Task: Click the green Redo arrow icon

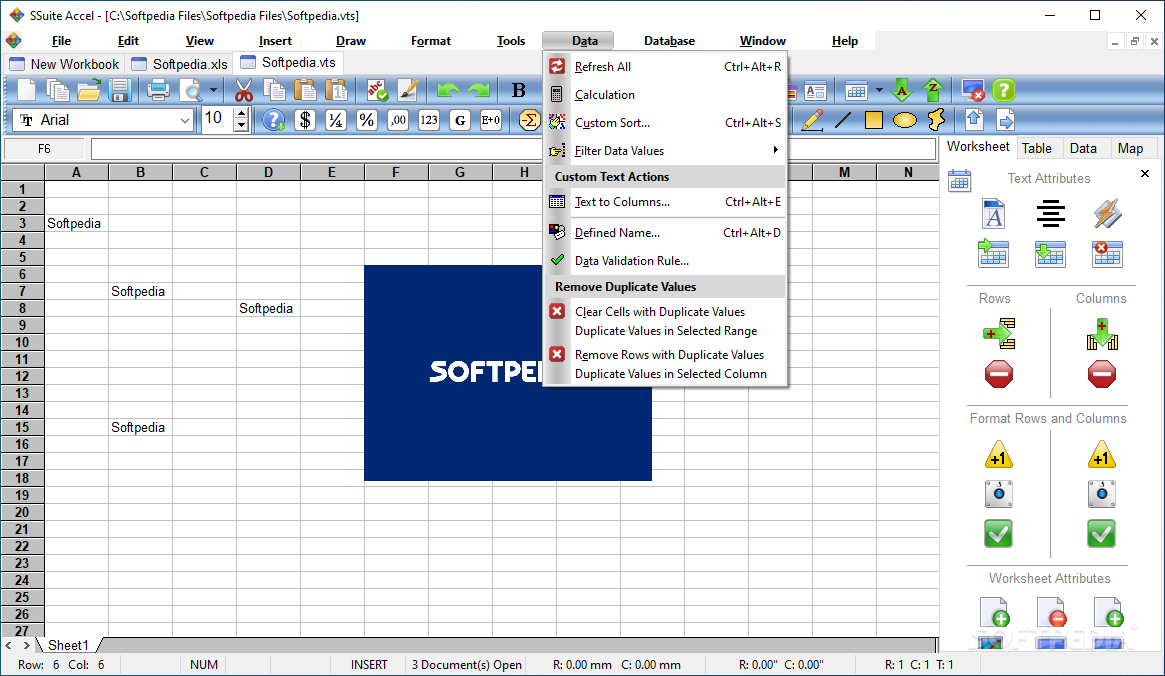Action: [x=479, y=91]
